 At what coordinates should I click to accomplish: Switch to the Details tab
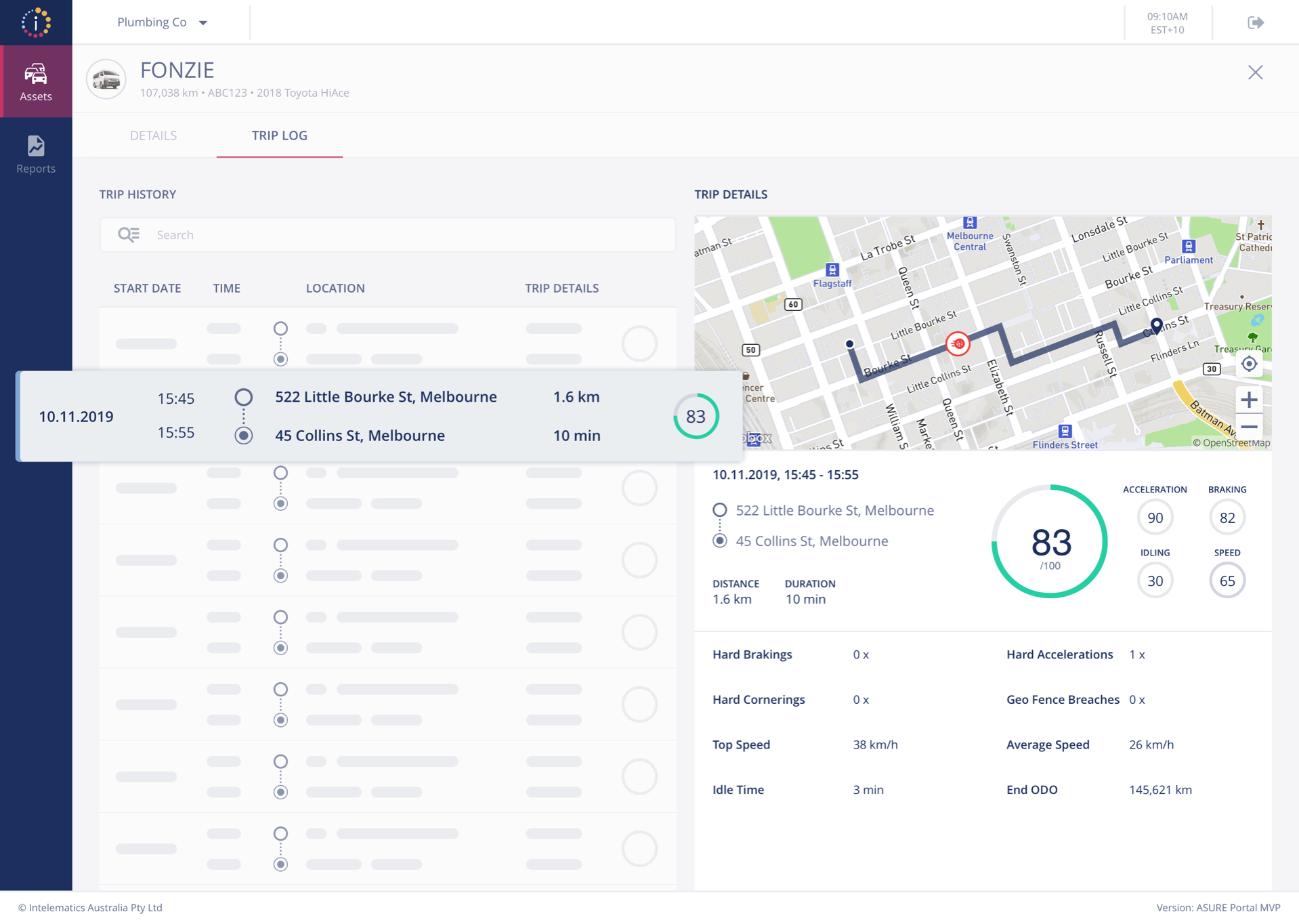click(x=153, y=135)
